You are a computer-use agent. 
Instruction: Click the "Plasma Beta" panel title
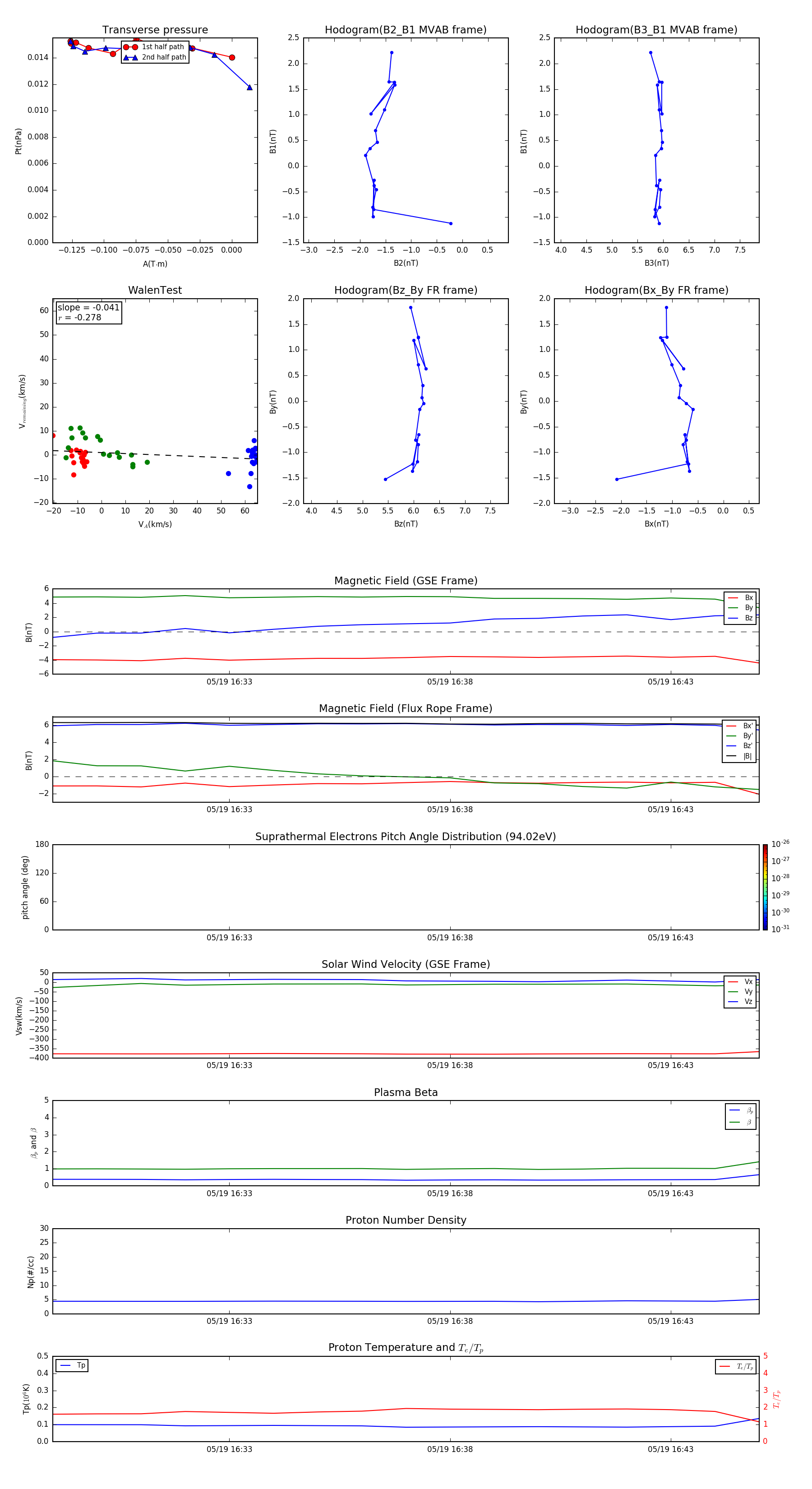pos(406,1092)
